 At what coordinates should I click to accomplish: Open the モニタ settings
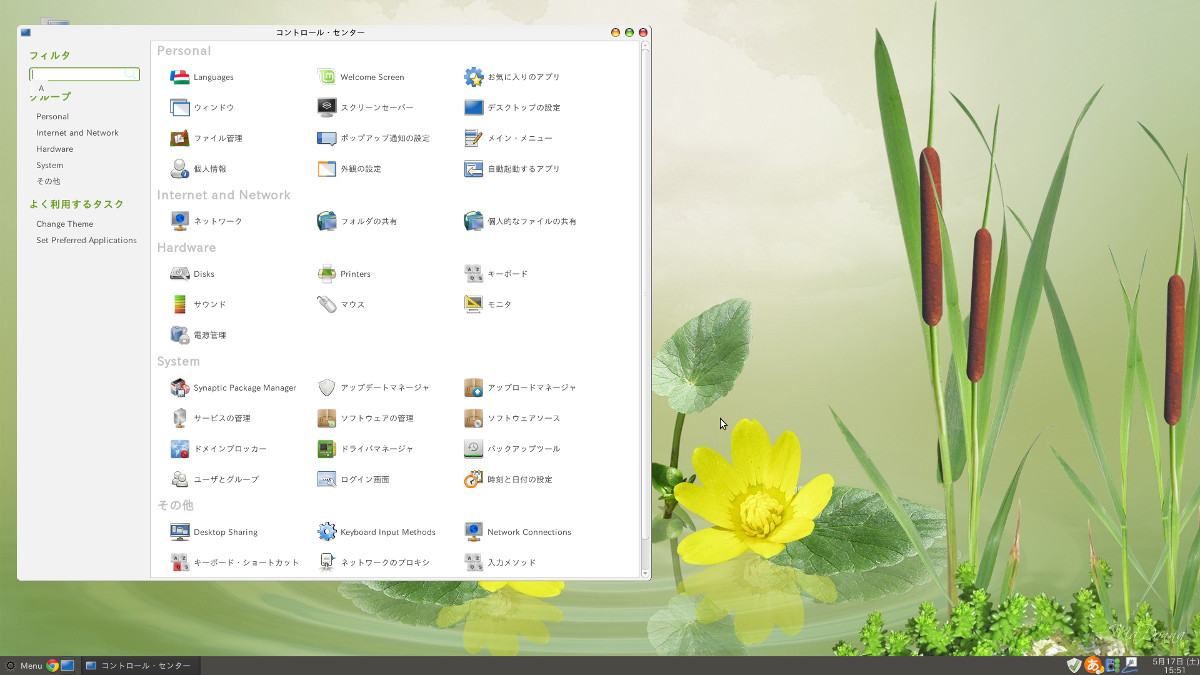click(488, 304)
